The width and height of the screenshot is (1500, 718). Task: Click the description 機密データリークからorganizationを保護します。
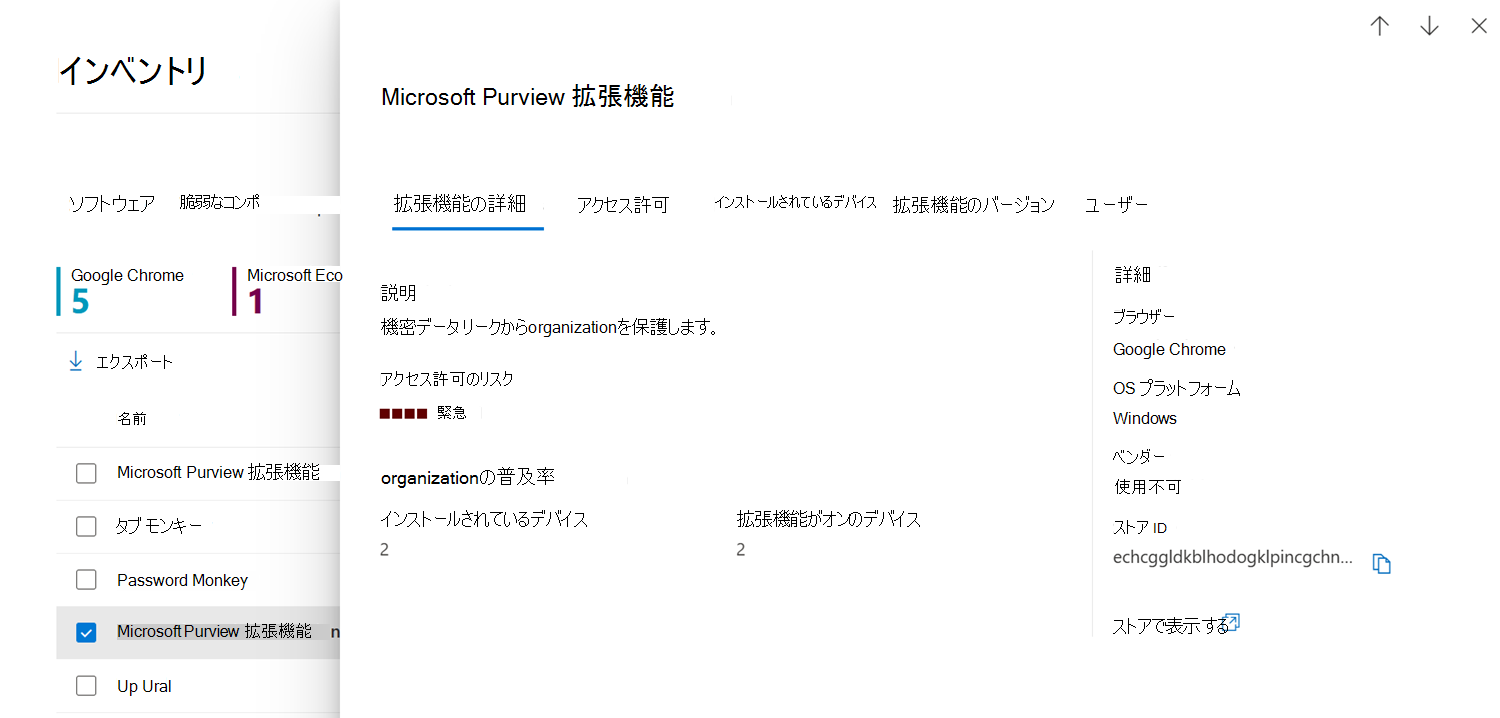click(550, 327)
